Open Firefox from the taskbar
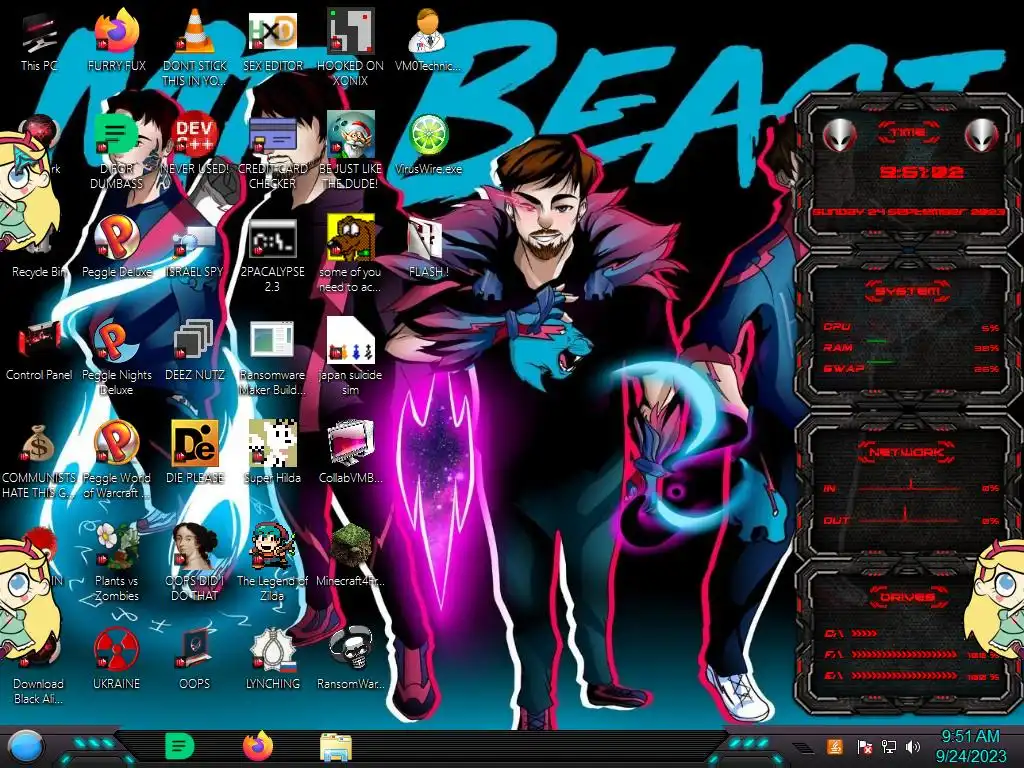The height and width of the screenshot is (768, 1024). [x=258, y=746]
